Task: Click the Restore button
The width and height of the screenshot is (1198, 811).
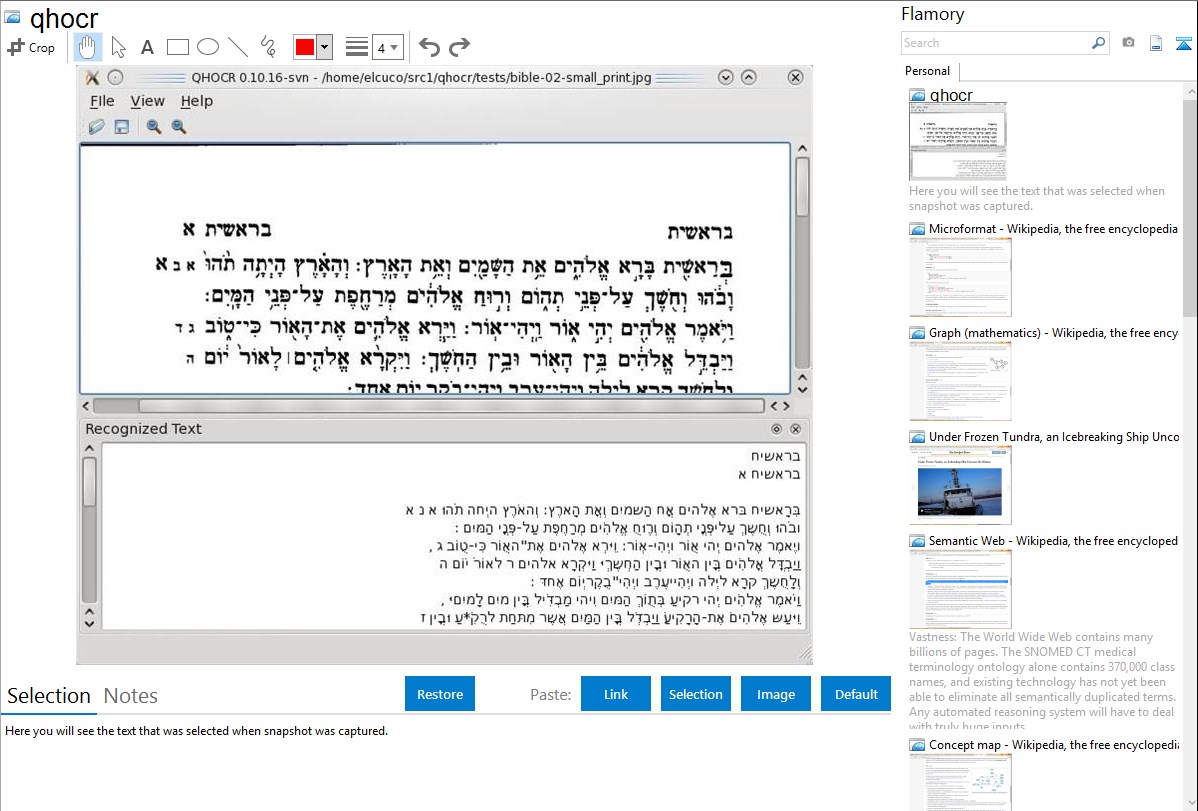Action: [x=440, y=694]
